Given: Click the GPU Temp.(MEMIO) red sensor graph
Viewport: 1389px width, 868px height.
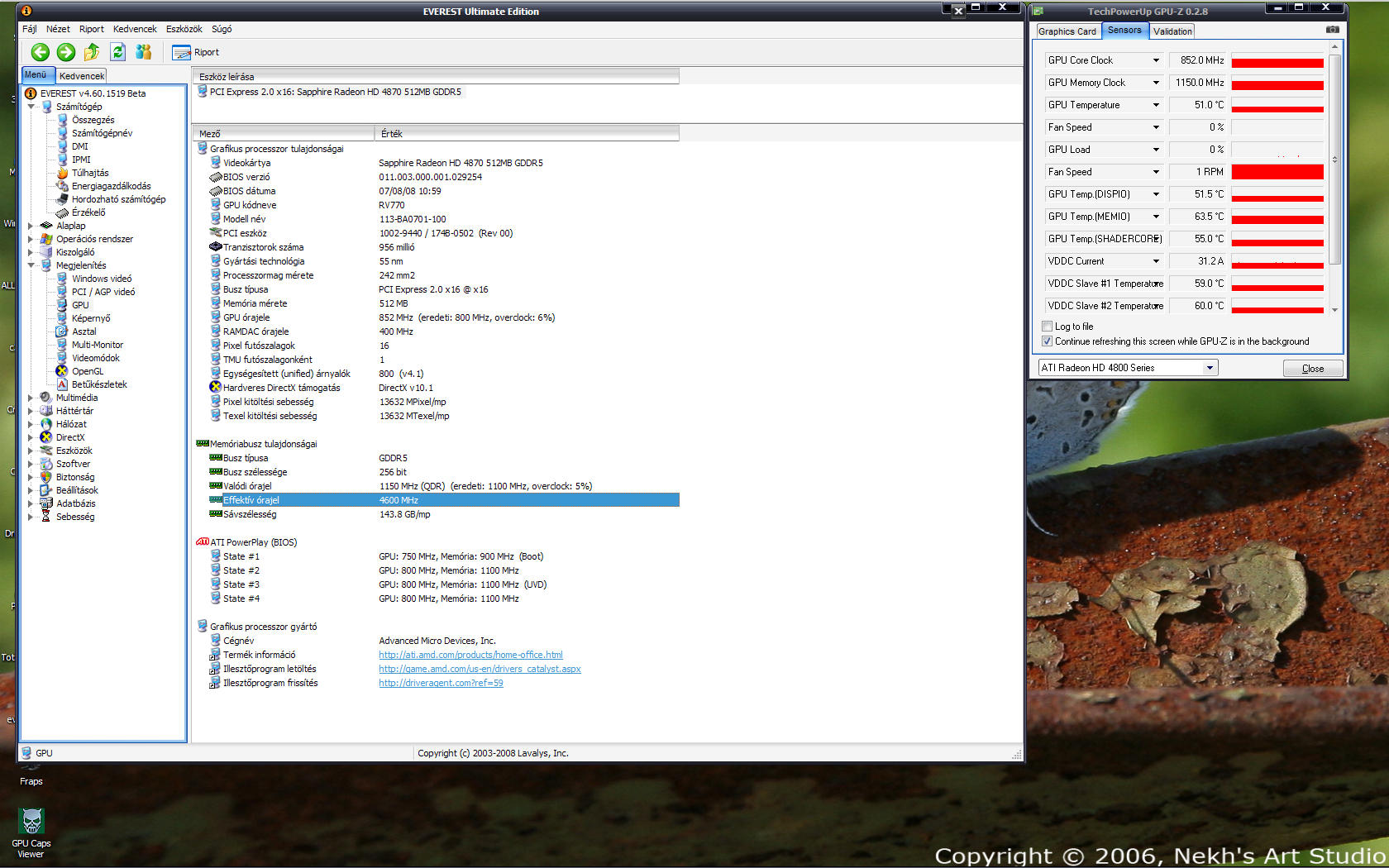Looking at the screenshot, I should tap(1277, 217).
